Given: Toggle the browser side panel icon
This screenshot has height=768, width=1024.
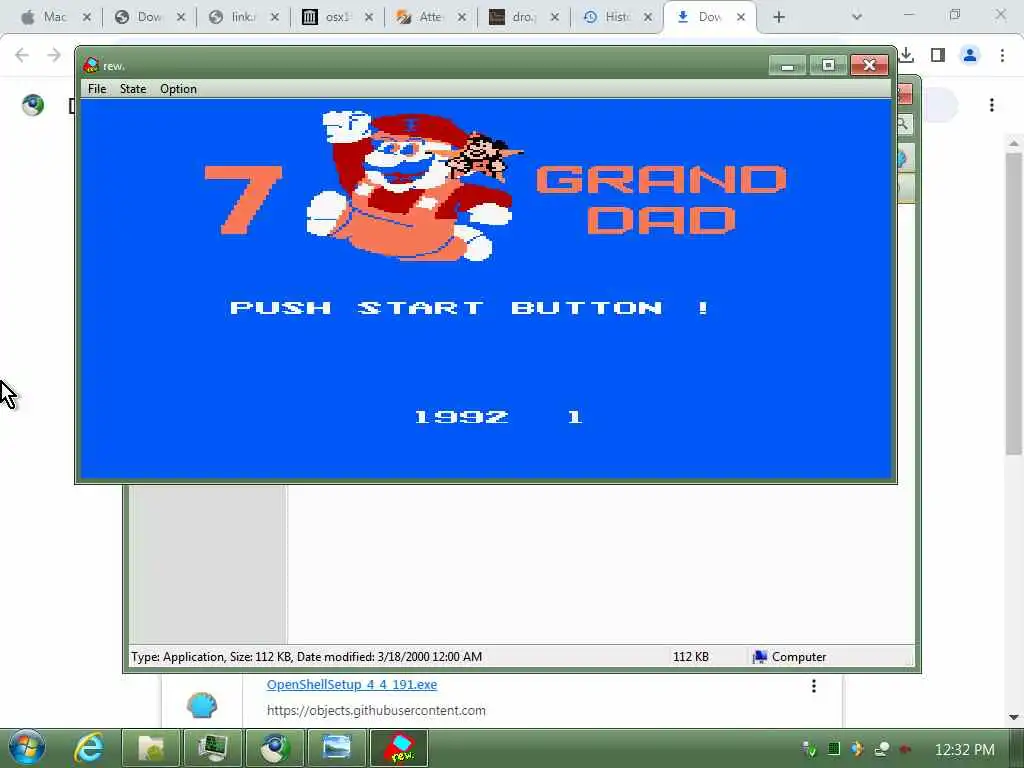Looking at the screenshot, I should [x=938, y=56].
